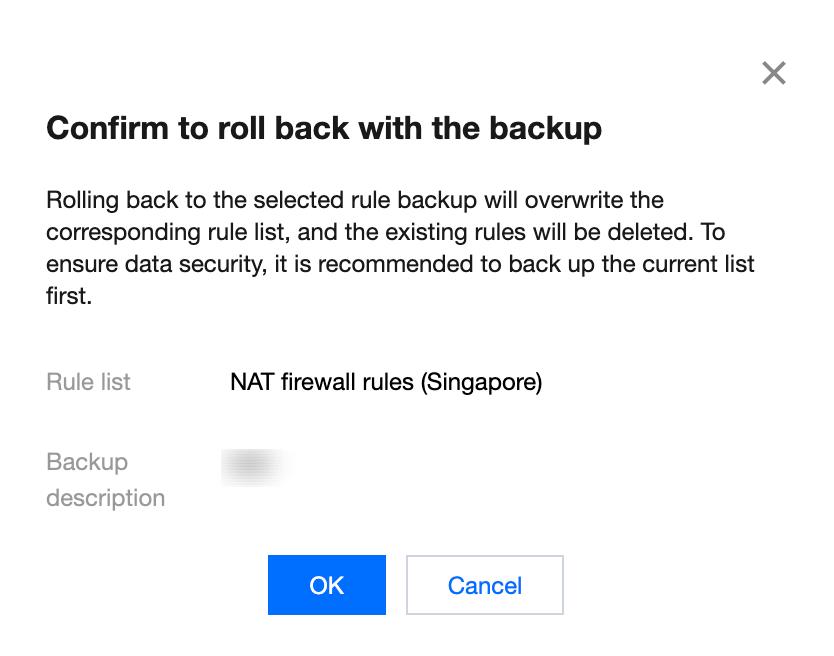Click the word 'description' under Backup

tap(105, 498)
